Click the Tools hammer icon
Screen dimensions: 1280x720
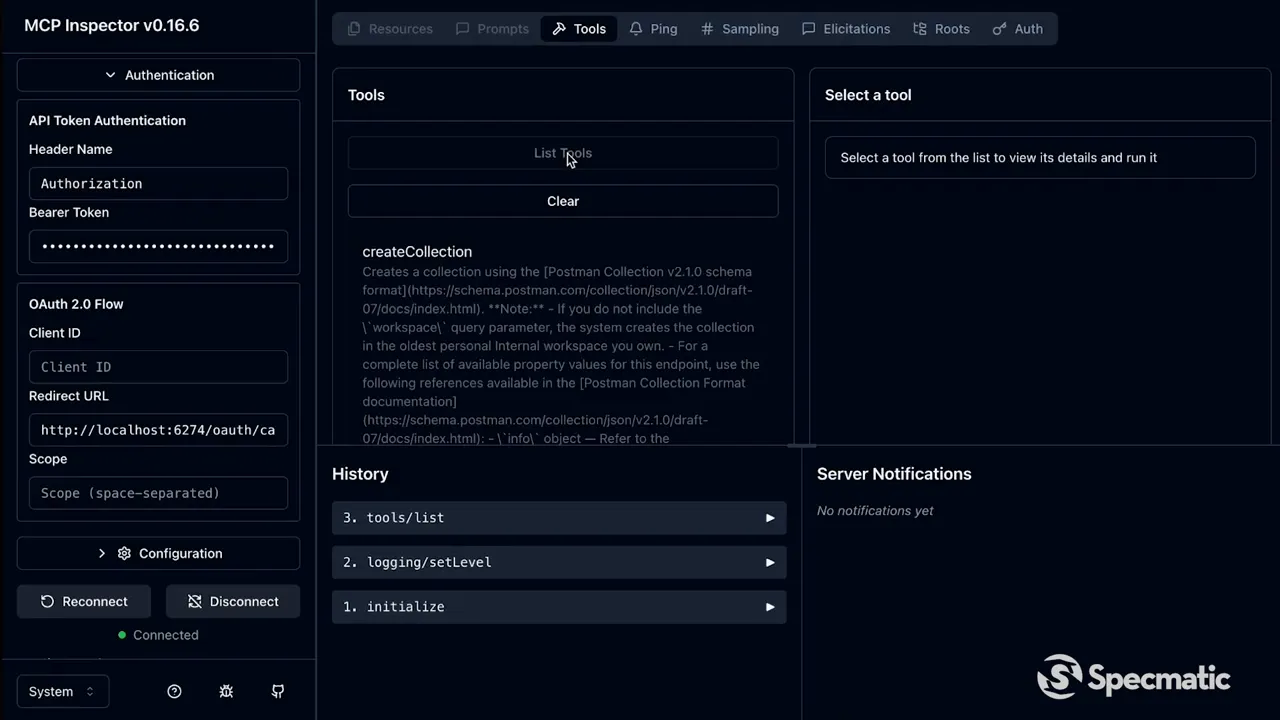coord(559,28)
